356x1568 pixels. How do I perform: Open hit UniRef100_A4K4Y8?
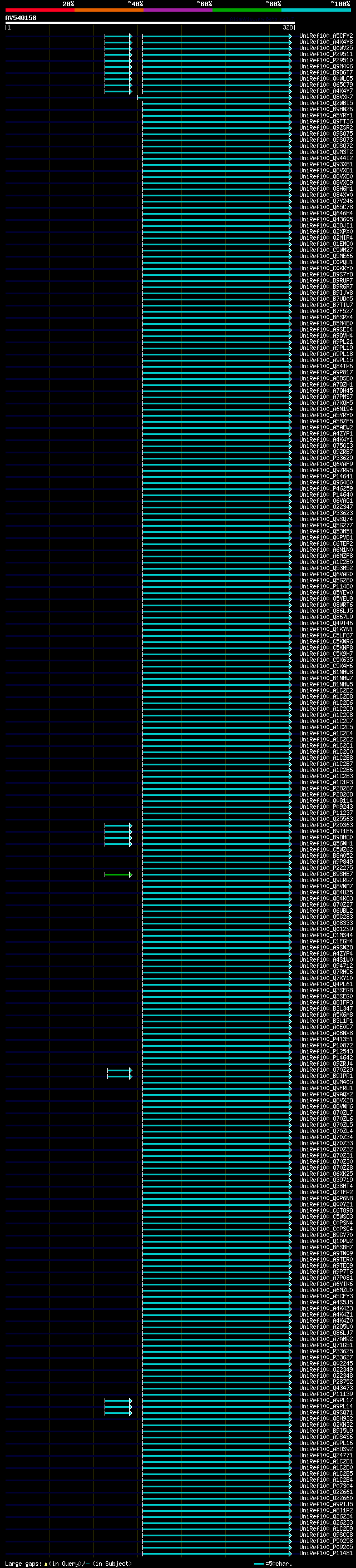point(326,42)
